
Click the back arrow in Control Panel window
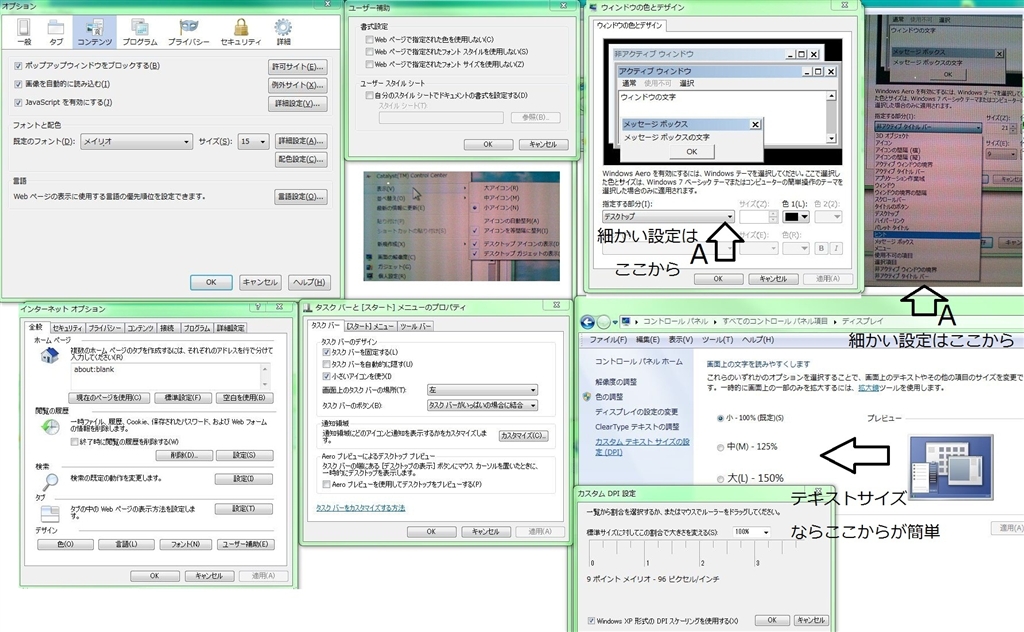click(x=588, y=321)
